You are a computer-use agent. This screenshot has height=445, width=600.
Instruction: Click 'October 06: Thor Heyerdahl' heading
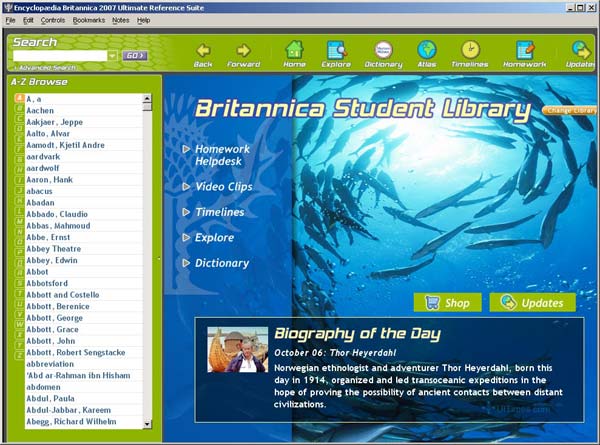[x=335, y=353]
